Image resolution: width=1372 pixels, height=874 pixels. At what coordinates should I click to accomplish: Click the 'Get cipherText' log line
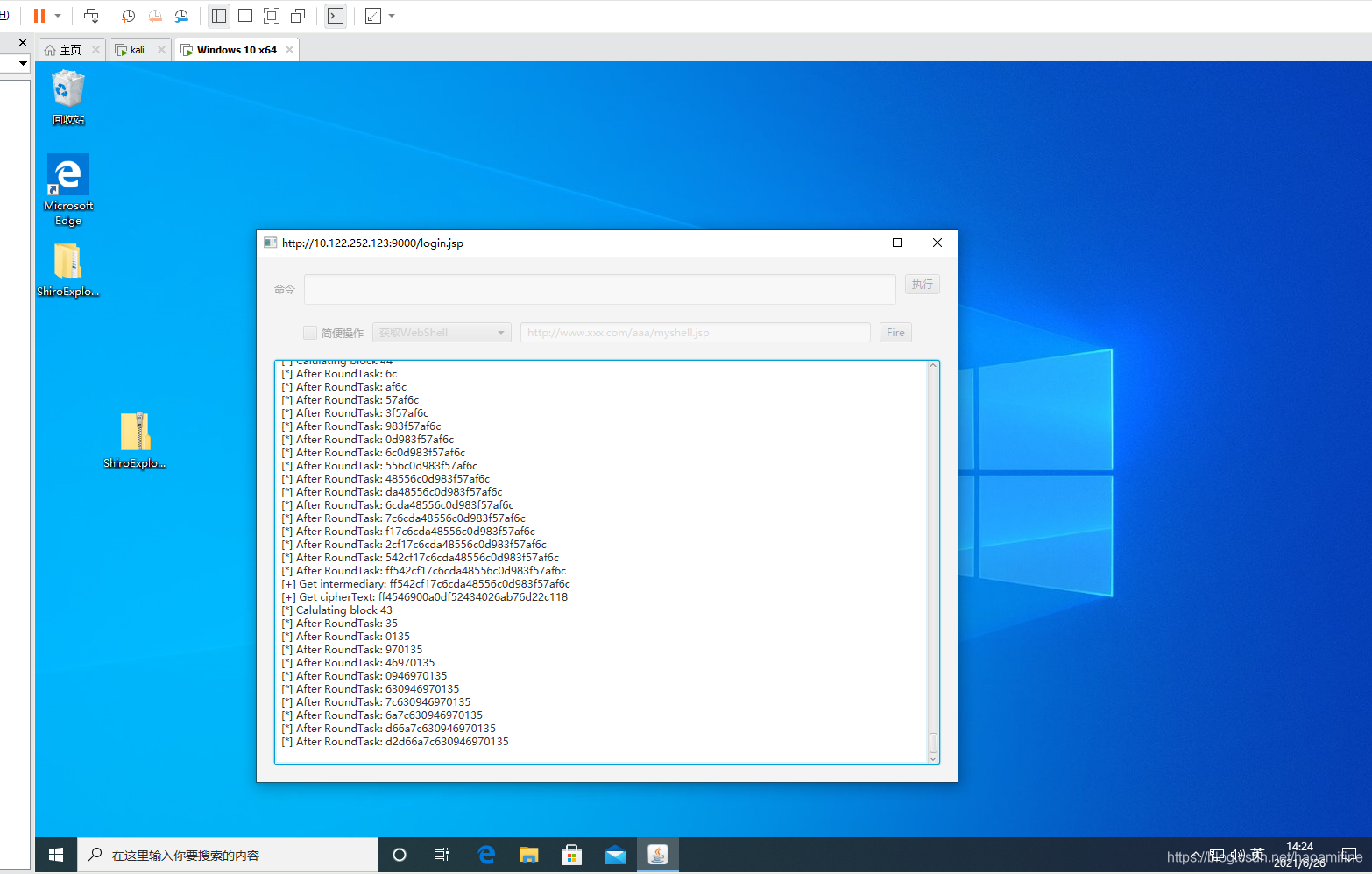coord(424,597)
